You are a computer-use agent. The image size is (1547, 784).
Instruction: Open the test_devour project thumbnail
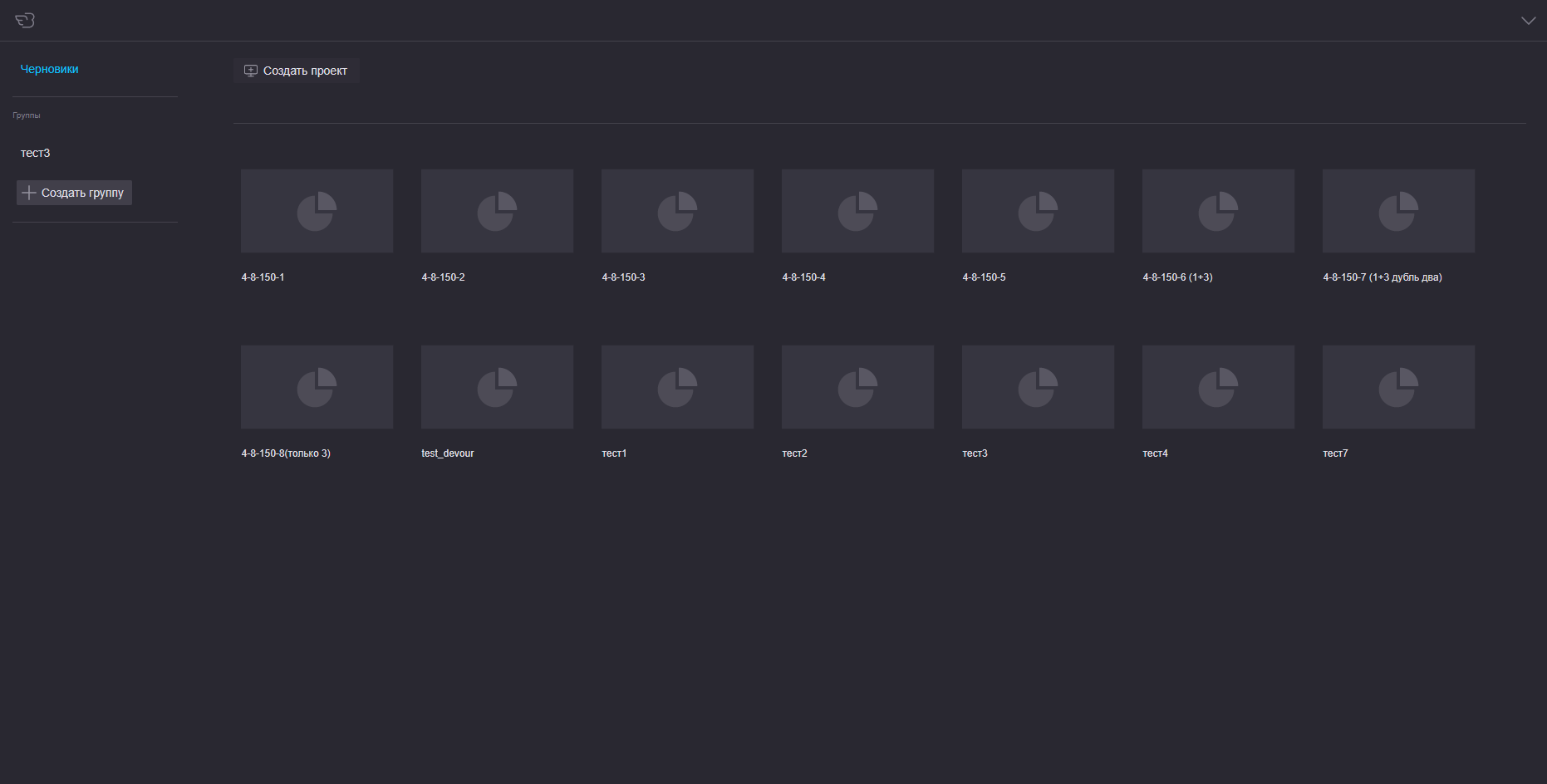coord(497,387)
